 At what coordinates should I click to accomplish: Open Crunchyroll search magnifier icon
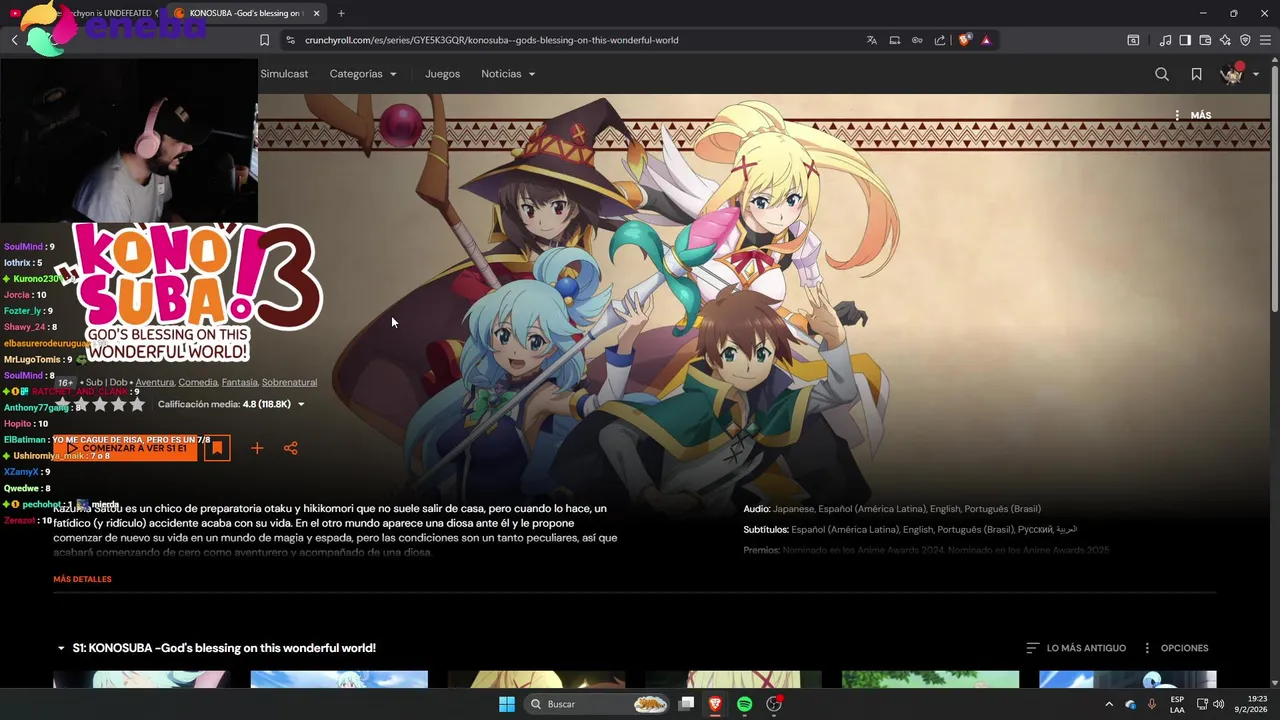point(1162,74)
